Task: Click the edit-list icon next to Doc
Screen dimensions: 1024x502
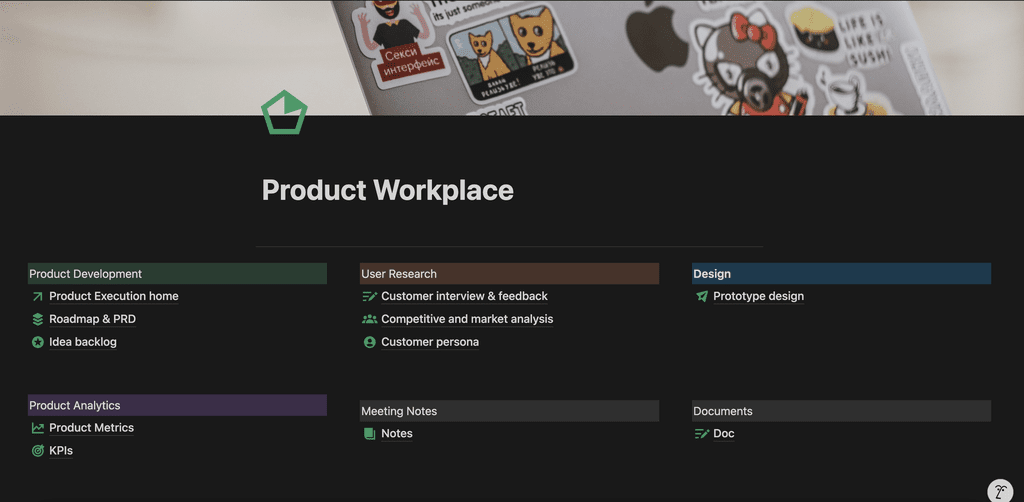Action: (x=702, y=434)
